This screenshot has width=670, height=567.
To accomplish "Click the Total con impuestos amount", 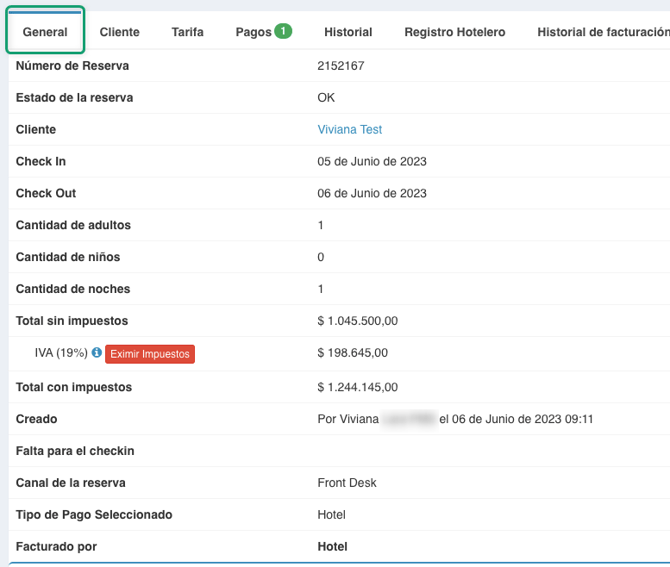I will 357,387.
